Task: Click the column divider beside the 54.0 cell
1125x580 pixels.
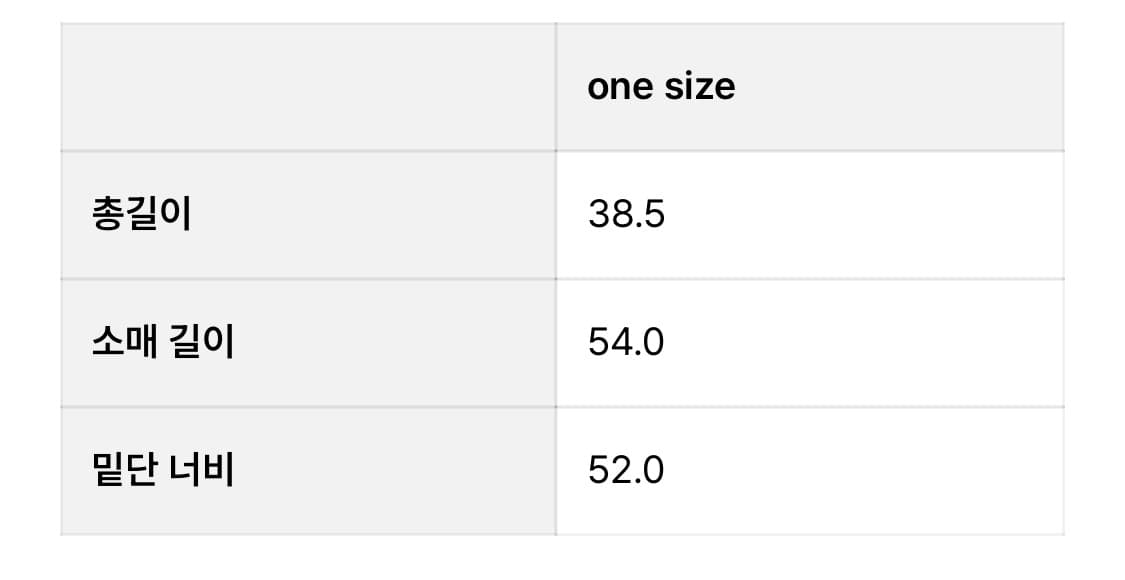Action: [556, 343]
